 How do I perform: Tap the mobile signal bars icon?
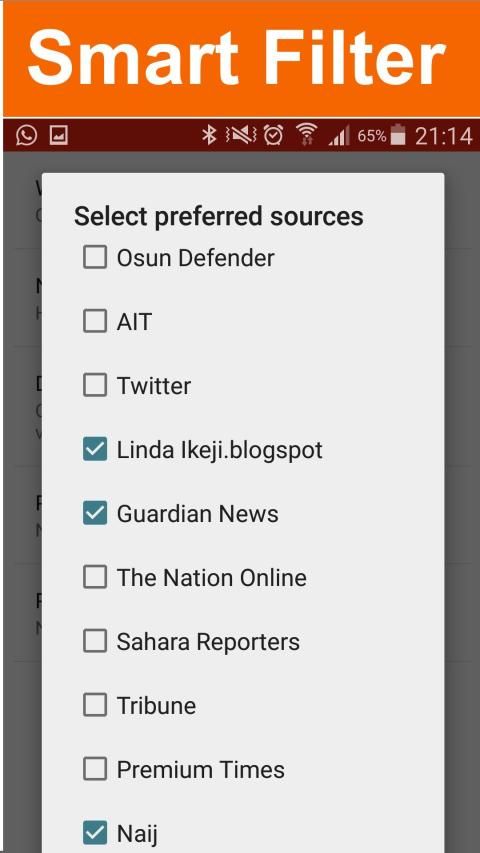339,135
